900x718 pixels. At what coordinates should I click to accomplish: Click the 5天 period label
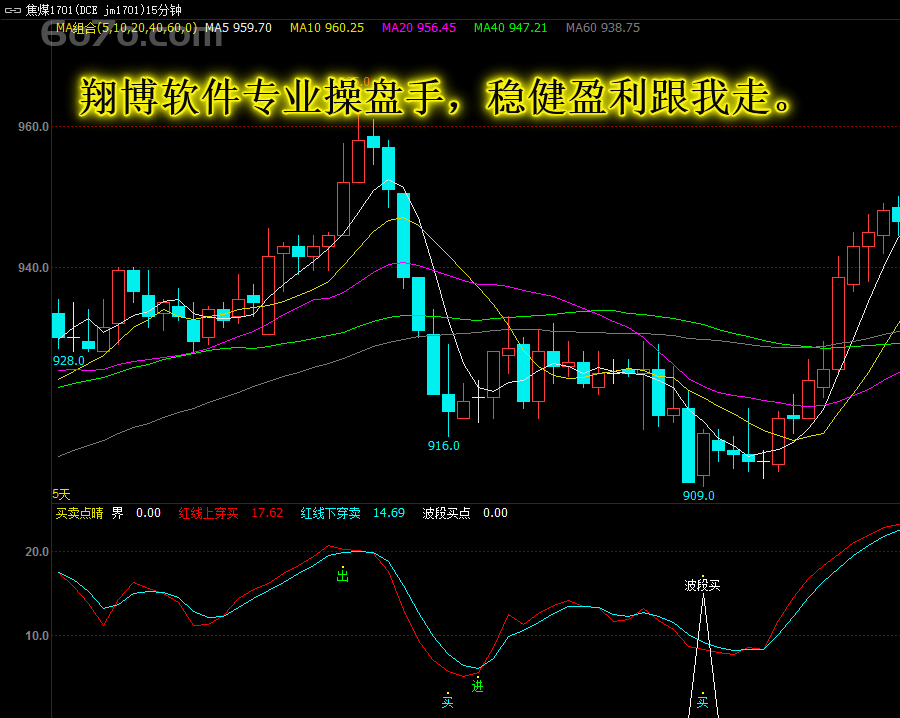tap(61, 494)
